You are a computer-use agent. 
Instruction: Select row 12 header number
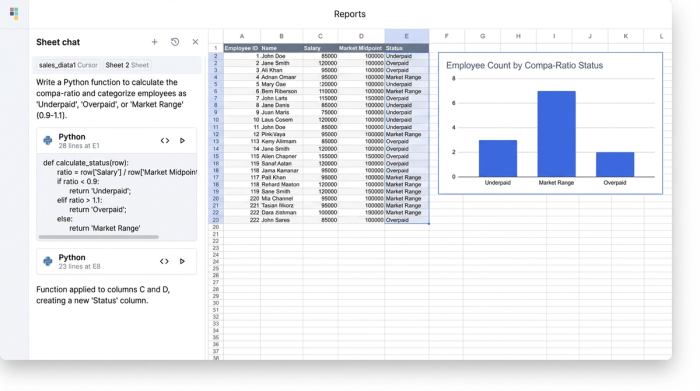click(216, 134)
